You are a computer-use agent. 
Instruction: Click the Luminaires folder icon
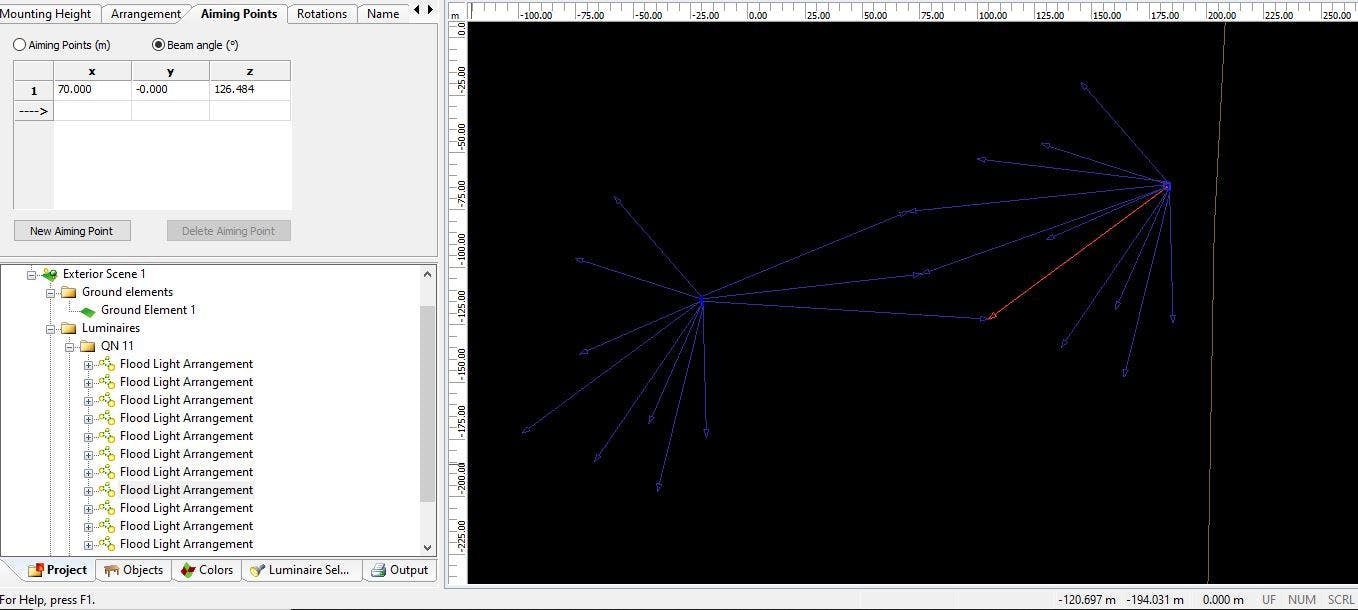click(x=68, y=328)
